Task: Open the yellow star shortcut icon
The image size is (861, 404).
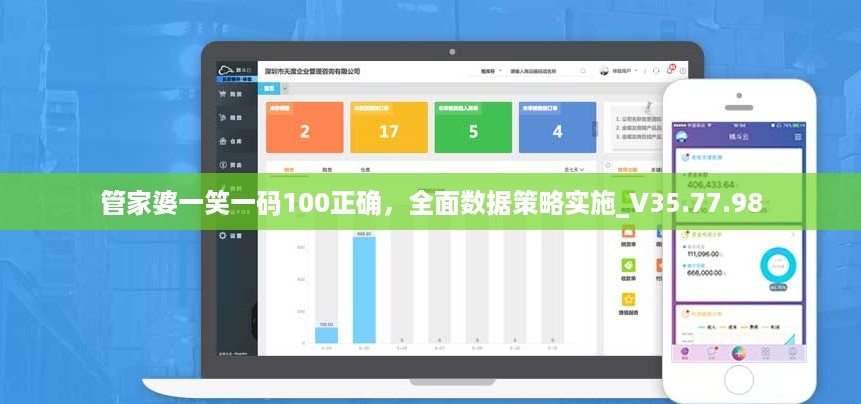Action: click(x=628, y=300)
